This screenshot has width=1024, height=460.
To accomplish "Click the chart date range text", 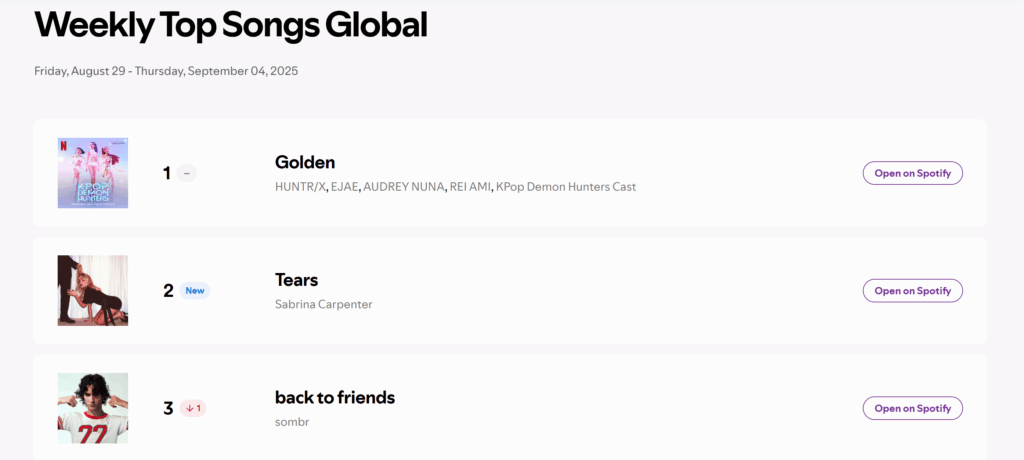I will pos(166,71).
